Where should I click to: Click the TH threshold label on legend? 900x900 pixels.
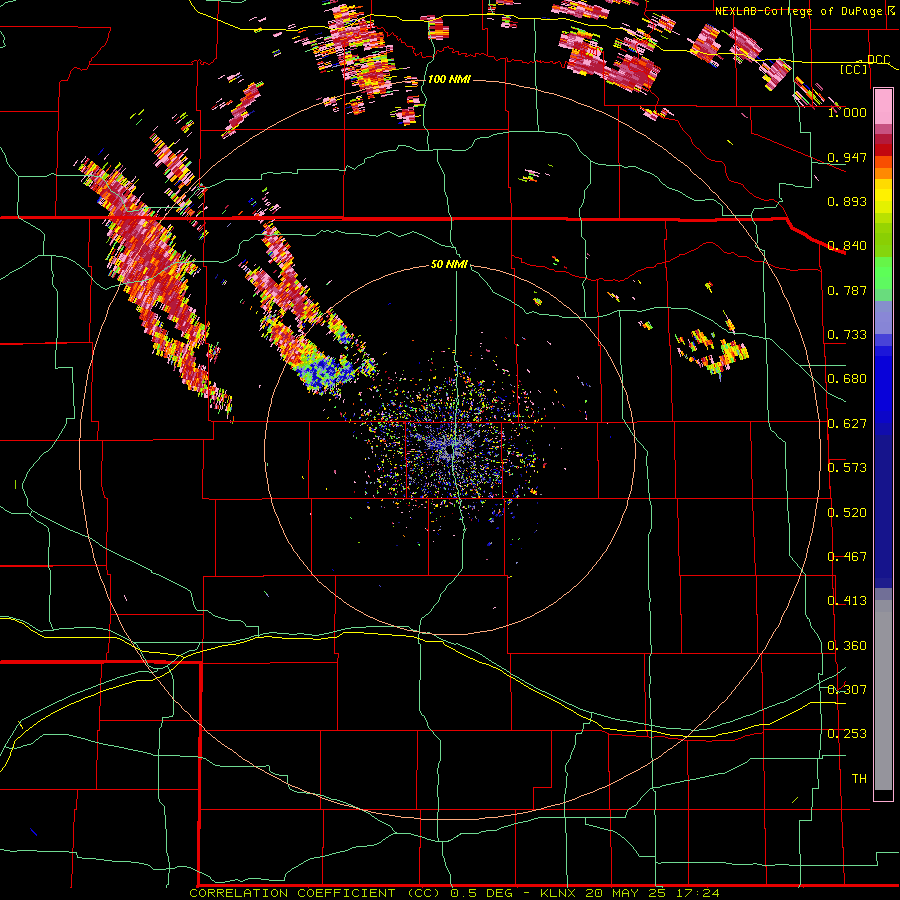[x=859, y=779]
